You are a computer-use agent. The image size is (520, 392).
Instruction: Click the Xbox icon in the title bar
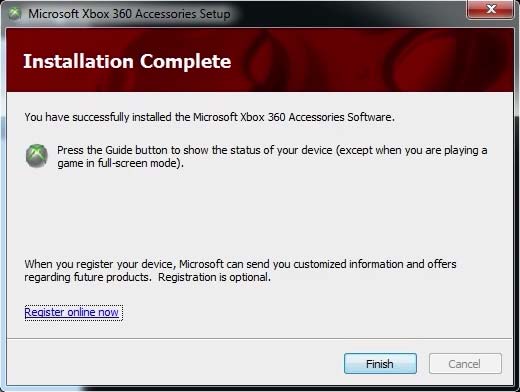15,13
